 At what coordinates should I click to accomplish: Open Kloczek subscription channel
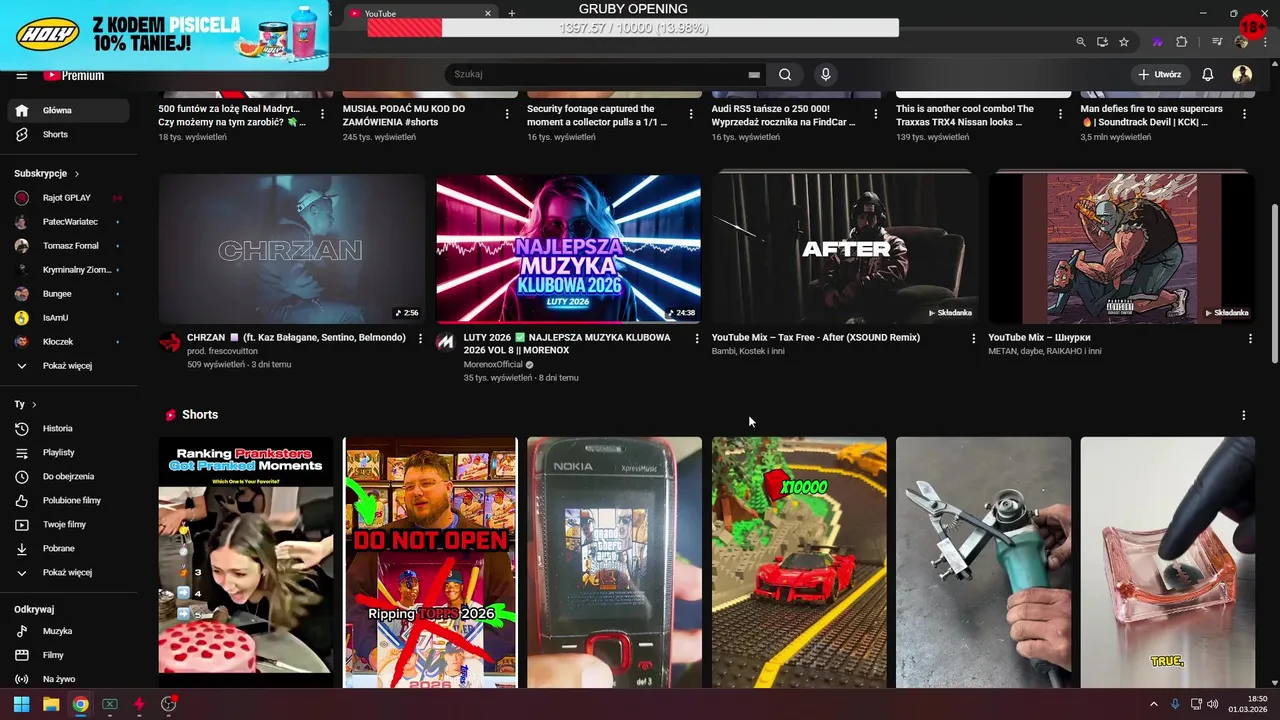tap(68, 342)
